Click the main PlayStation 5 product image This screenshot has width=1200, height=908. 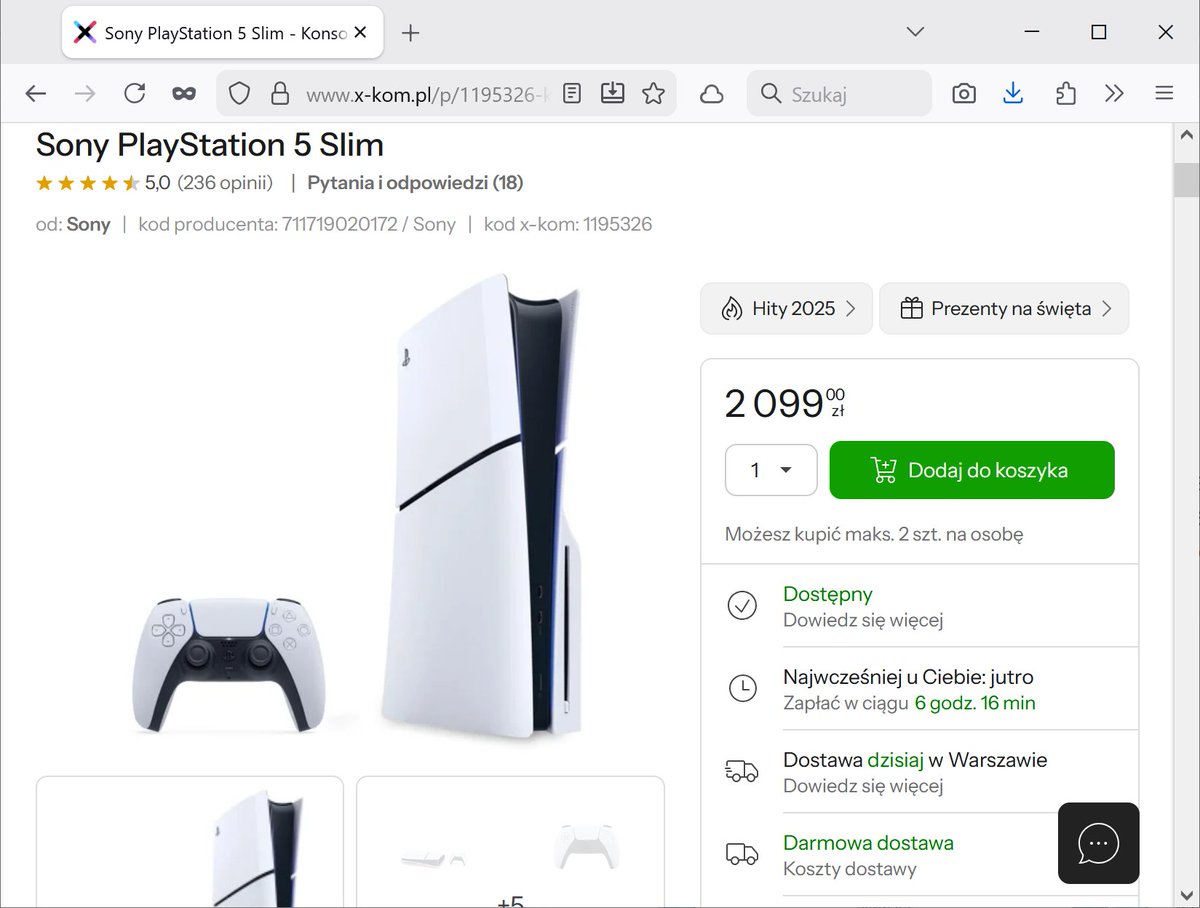(x=355, y=507)
